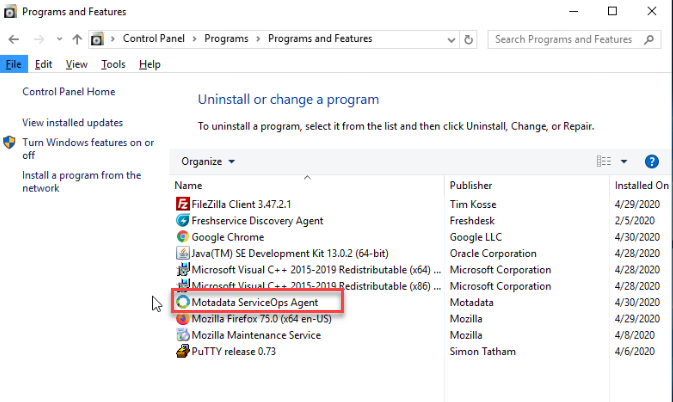Select the Motadata ServiceOps Agent icon
This screenshot has height=402, width=673.
click(182, 302)
